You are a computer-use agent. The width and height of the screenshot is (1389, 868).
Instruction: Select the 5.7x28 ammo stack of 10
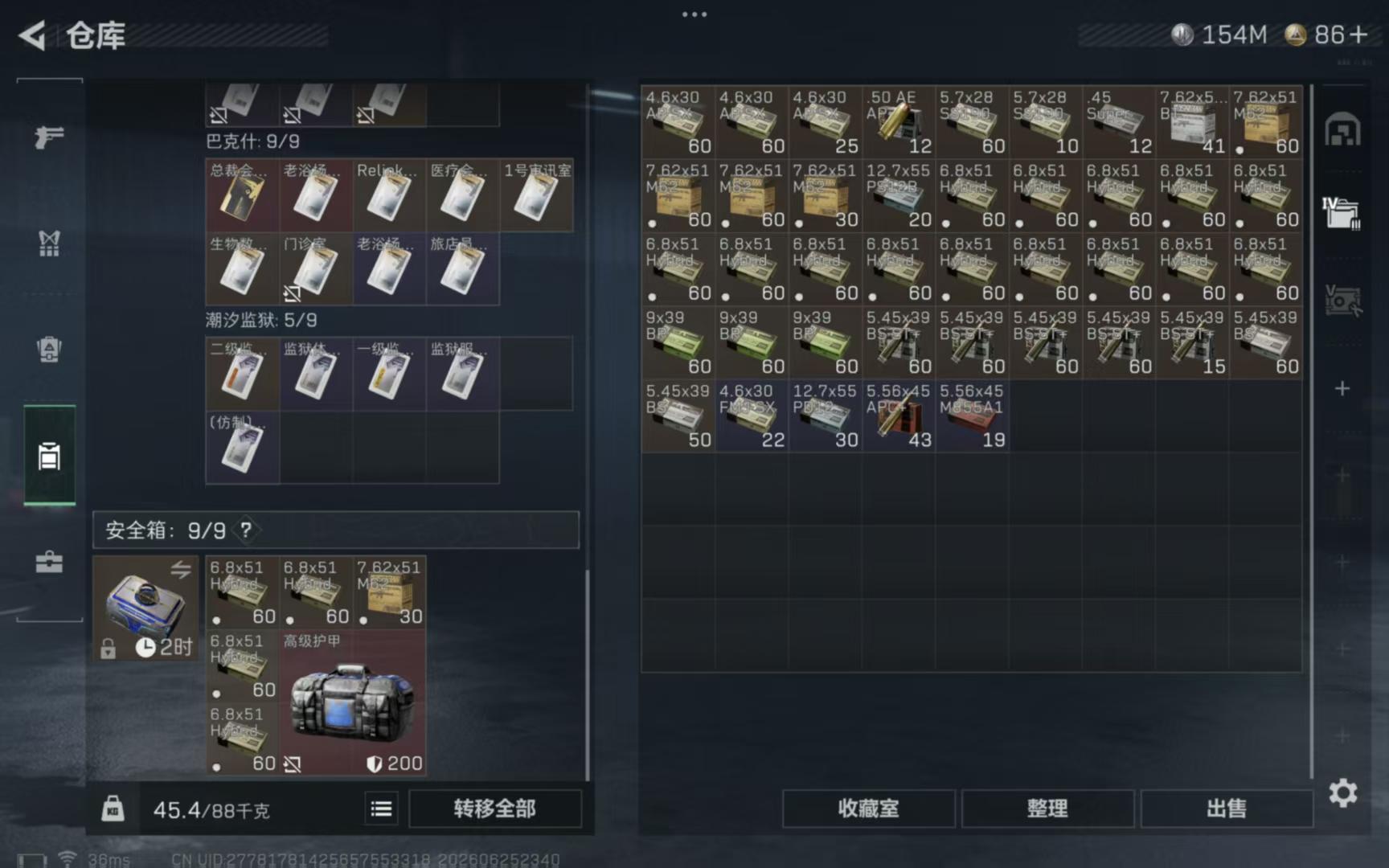(1046, 122)
